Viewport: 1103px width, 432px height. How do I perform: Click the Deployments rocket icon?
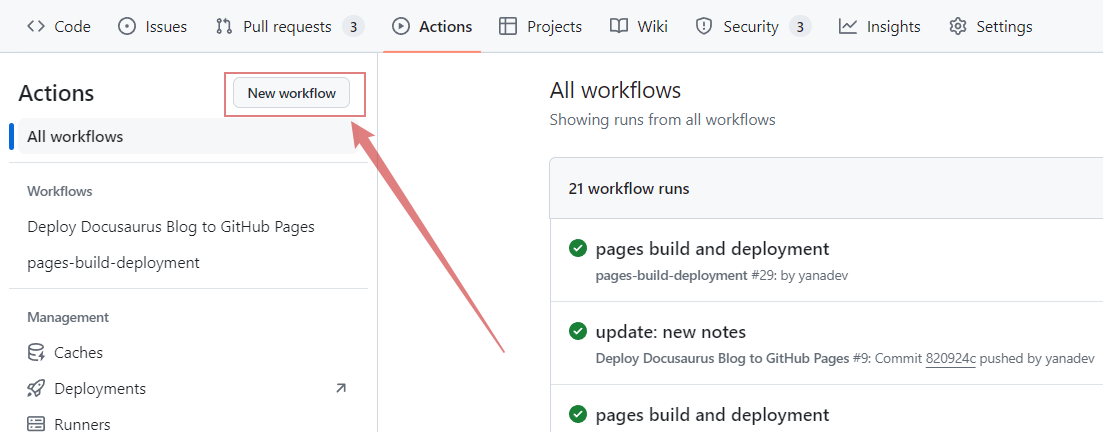point(36,388)
